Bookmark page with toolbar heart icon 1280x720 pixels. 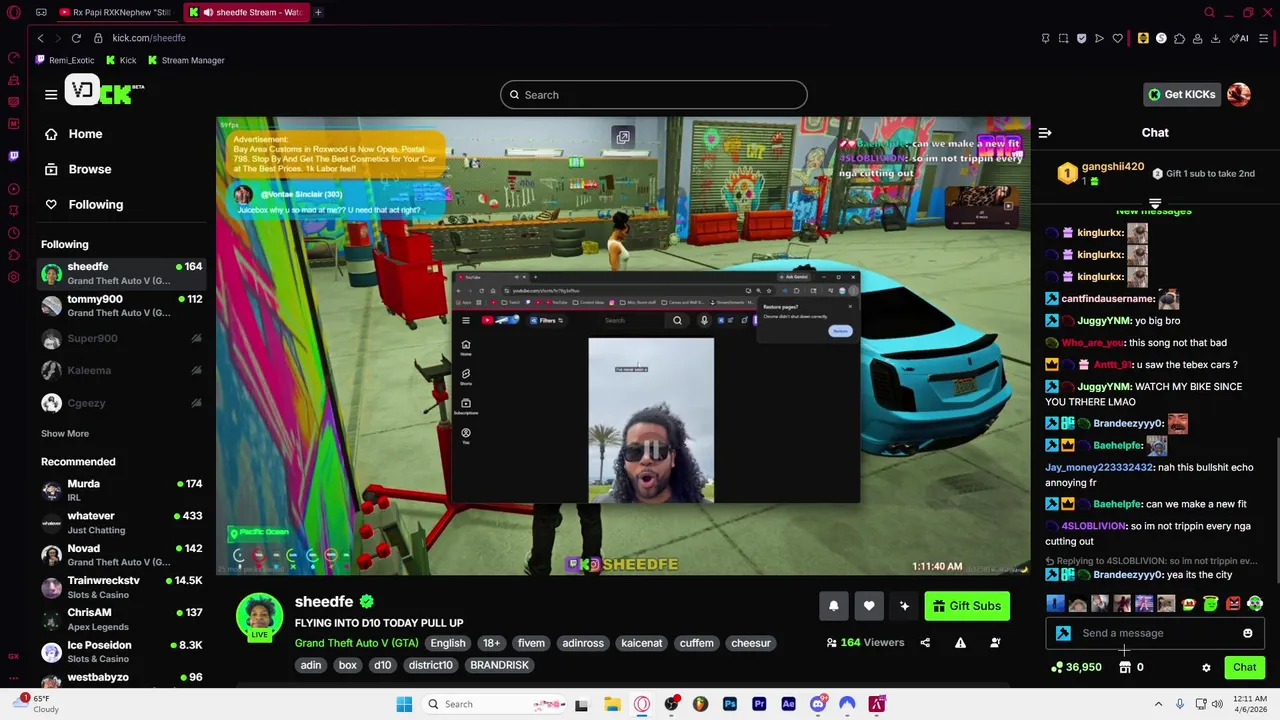click(x=1117, y=38)
